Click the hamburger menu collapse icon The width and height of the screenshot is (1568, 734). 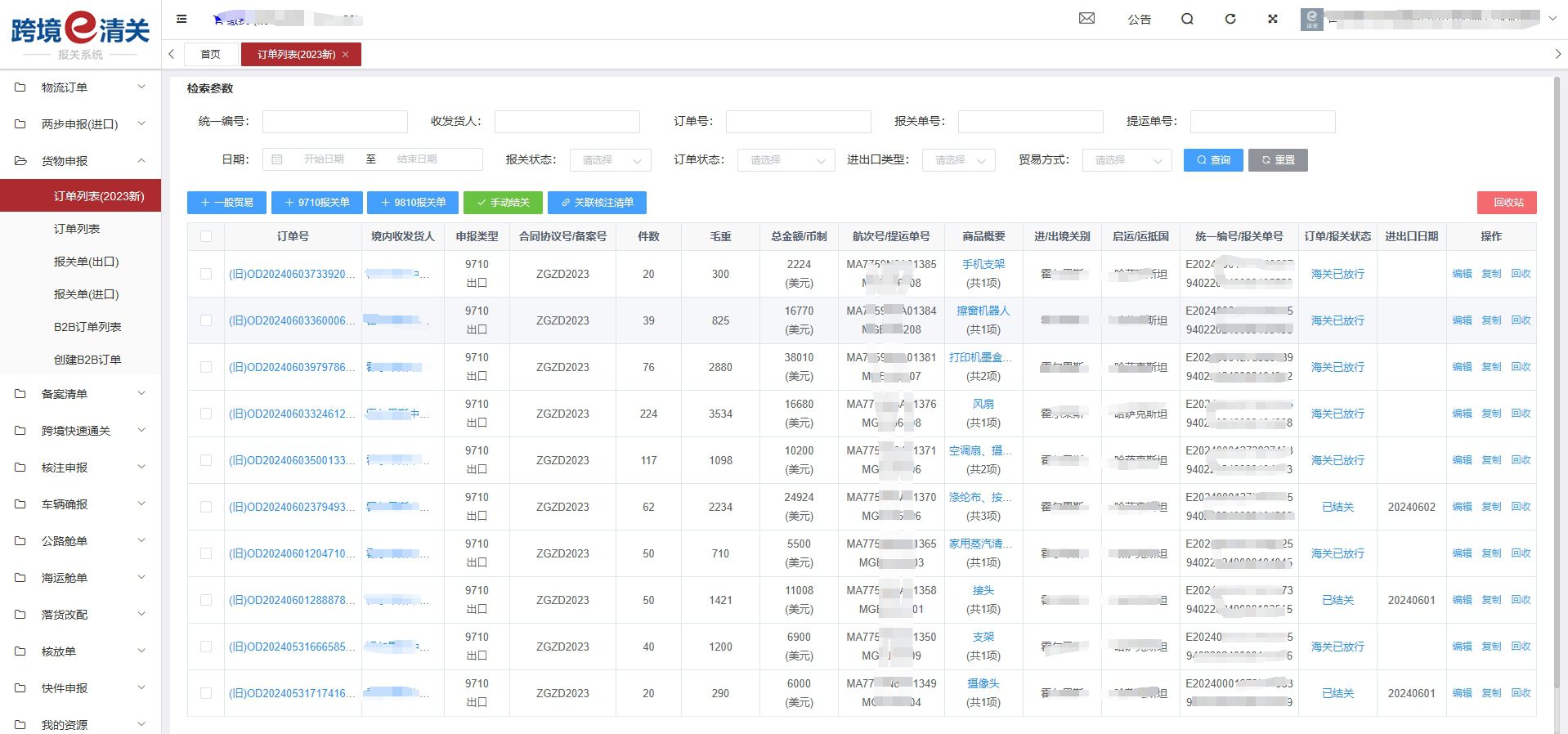coord(181,19)
